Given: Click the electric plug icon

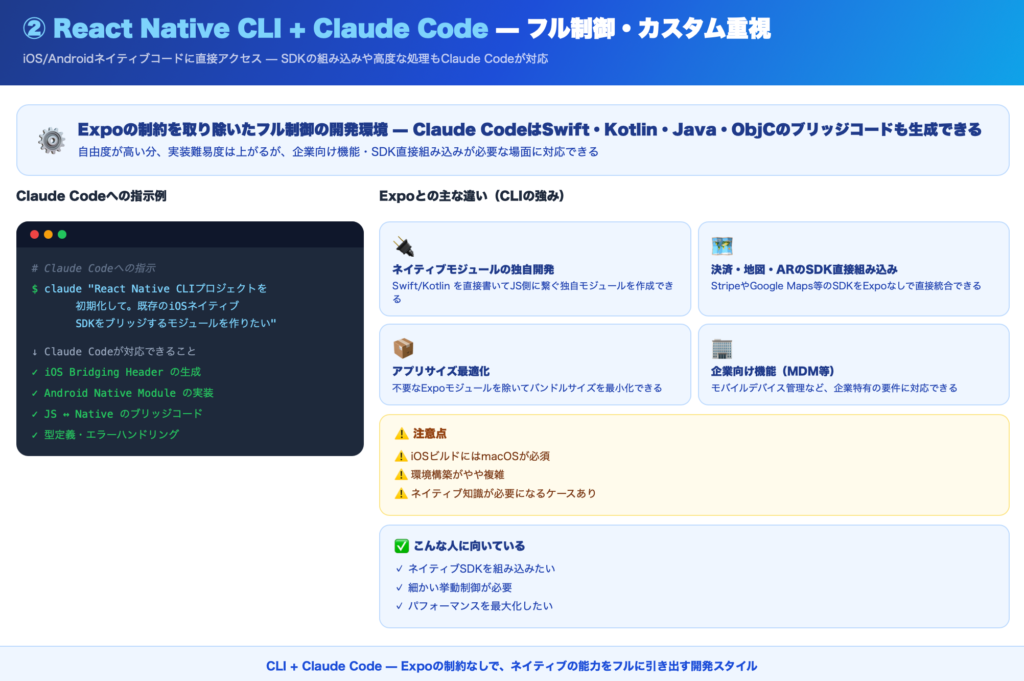Looking at the screenshot, I should click(x=404, y=246).
